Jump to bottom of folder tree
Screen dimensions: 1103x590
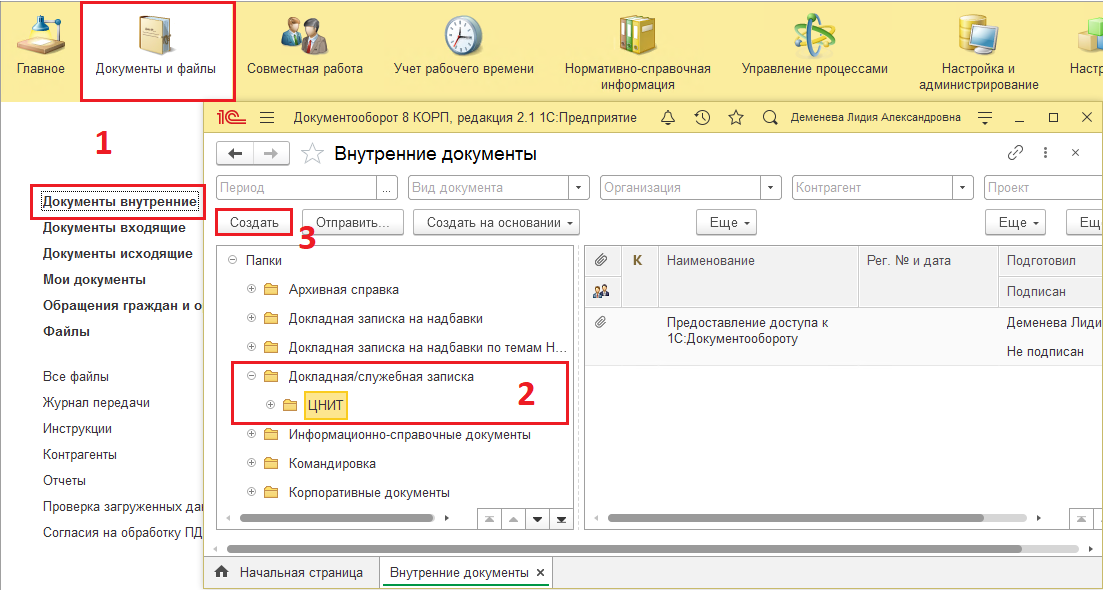pyautogui.click(x=561, y=519)
